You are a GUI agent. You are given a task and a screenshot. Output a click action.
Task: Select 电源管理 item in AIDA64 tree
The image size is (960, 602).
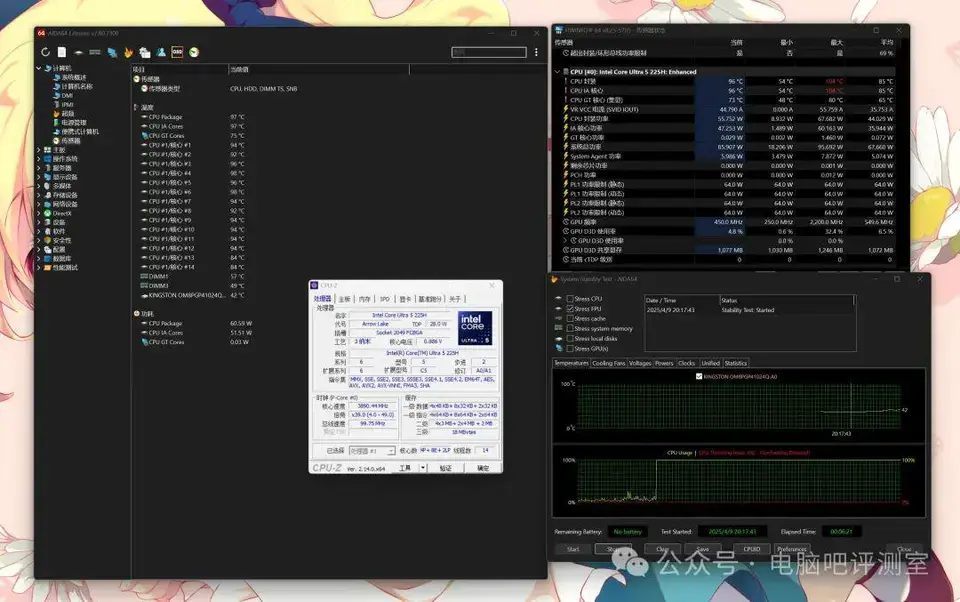[69, 122]
